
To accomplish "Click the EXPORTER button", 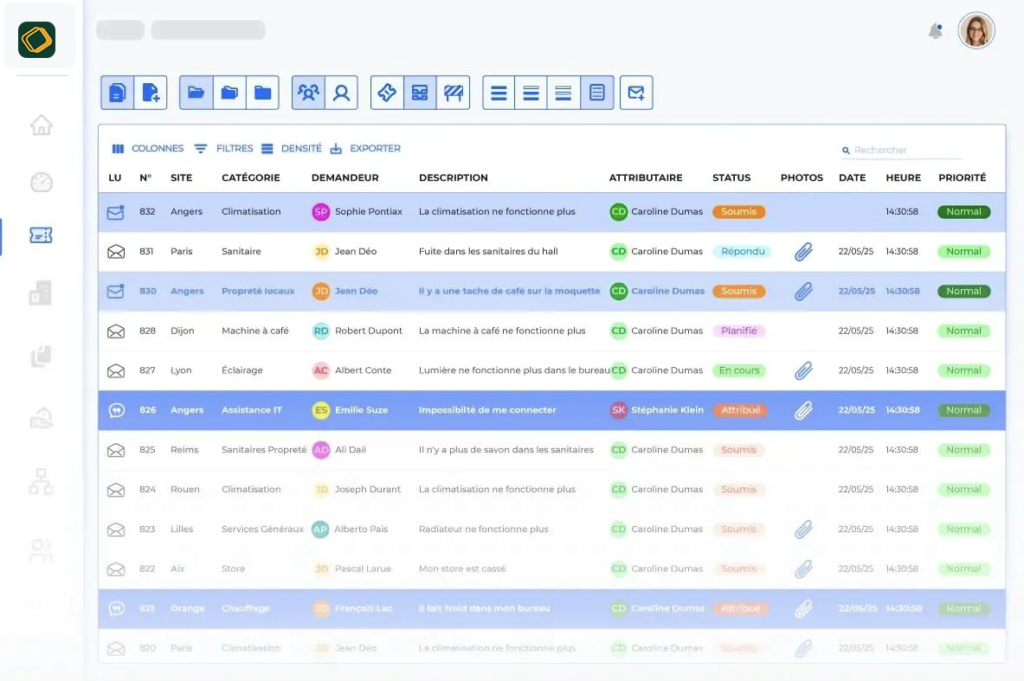I will pyautogui.click(x=366, y=149).
